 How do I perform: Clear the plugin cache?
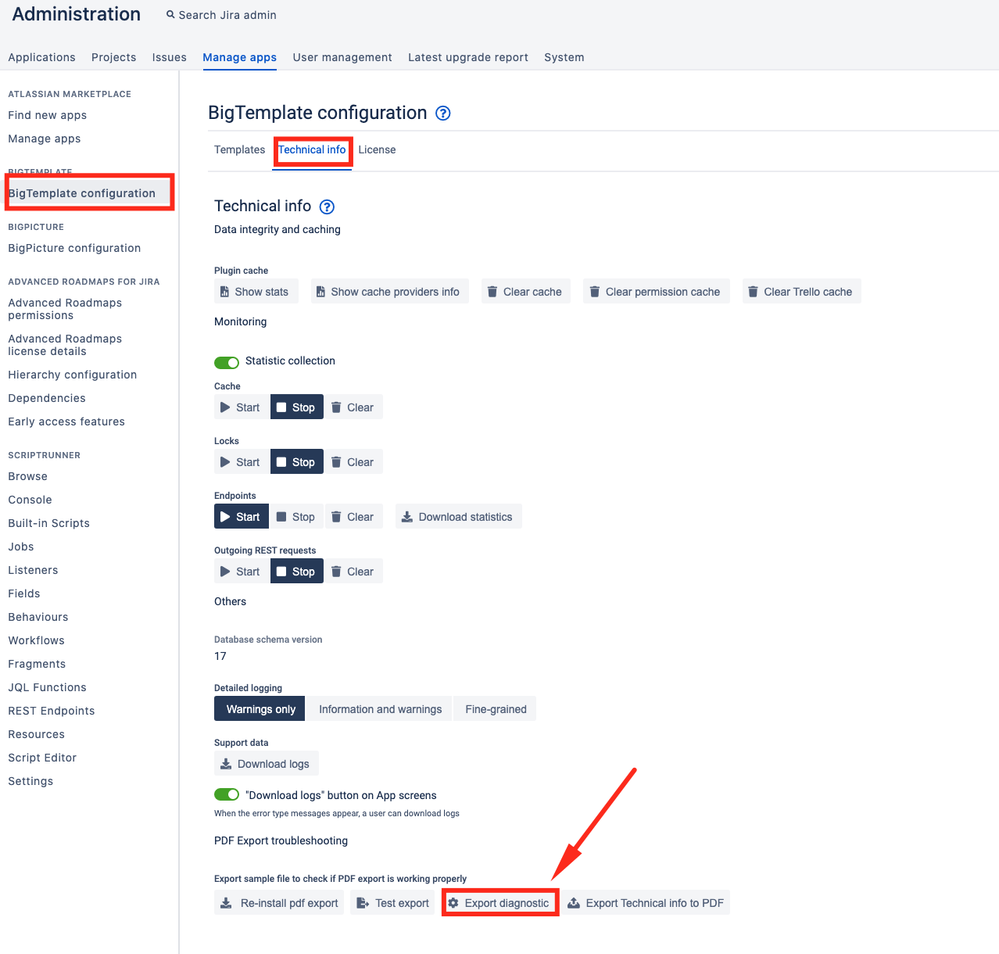tap(526, 291)
